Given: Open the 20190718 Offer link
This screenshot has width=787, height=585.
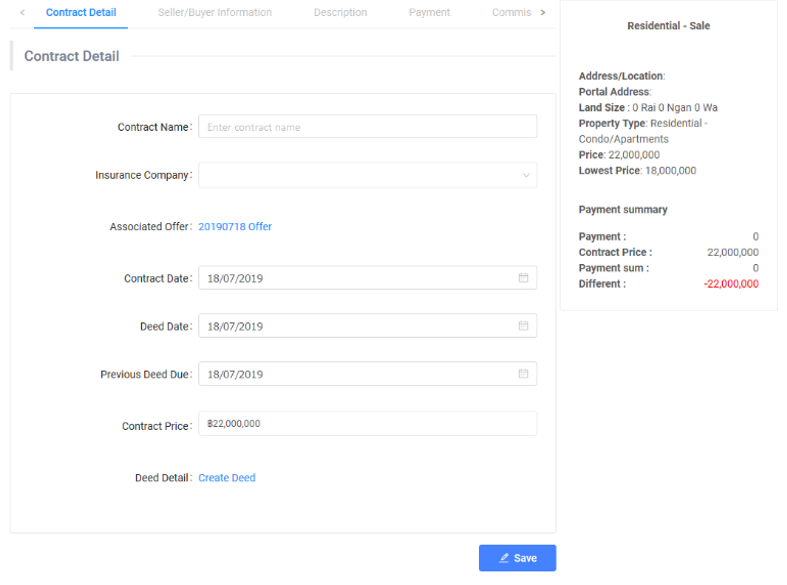Looking at the screenshot, I should coord(235,227).
